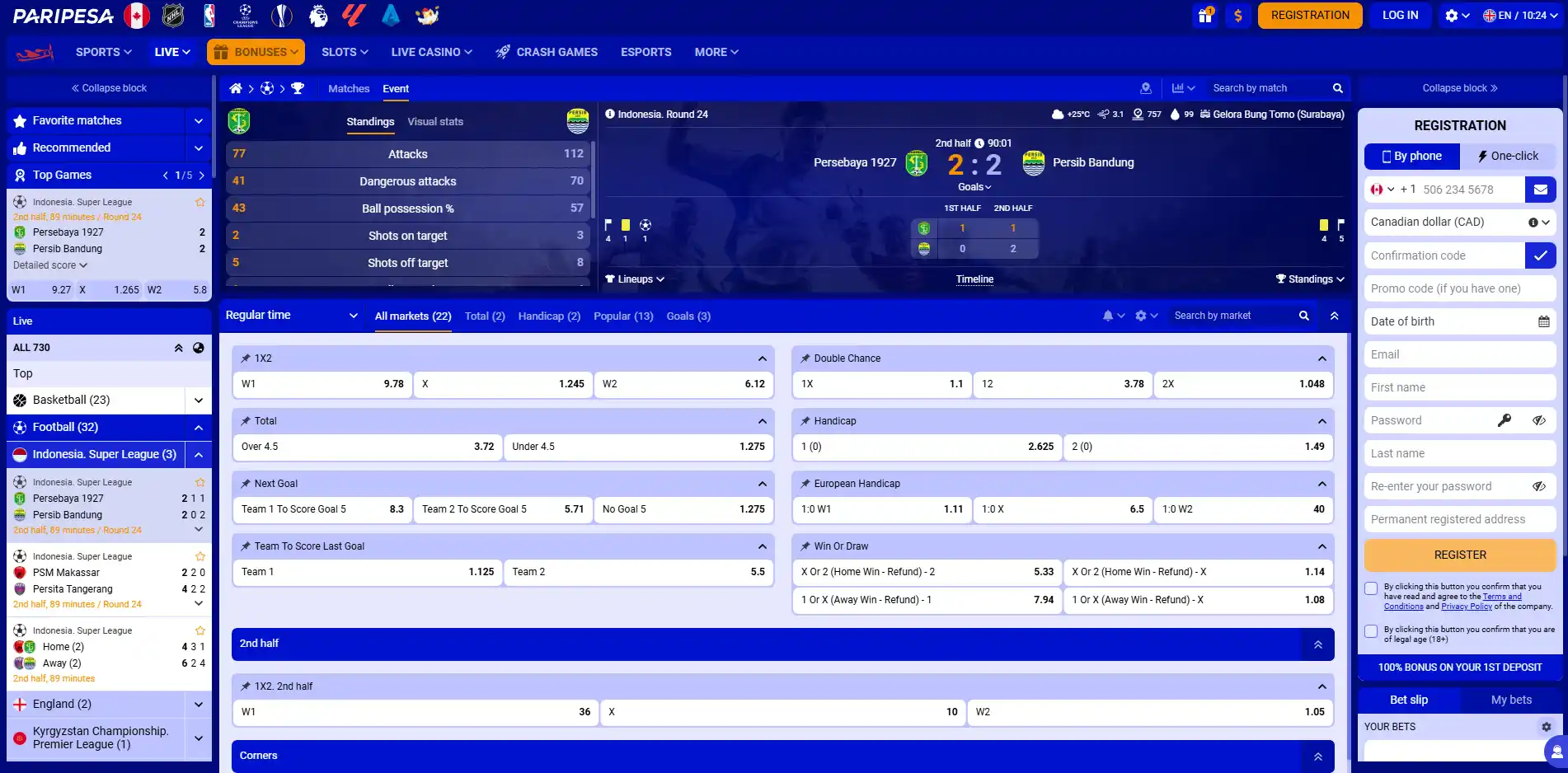Click the market notifications bell icon

(1108, 316)
